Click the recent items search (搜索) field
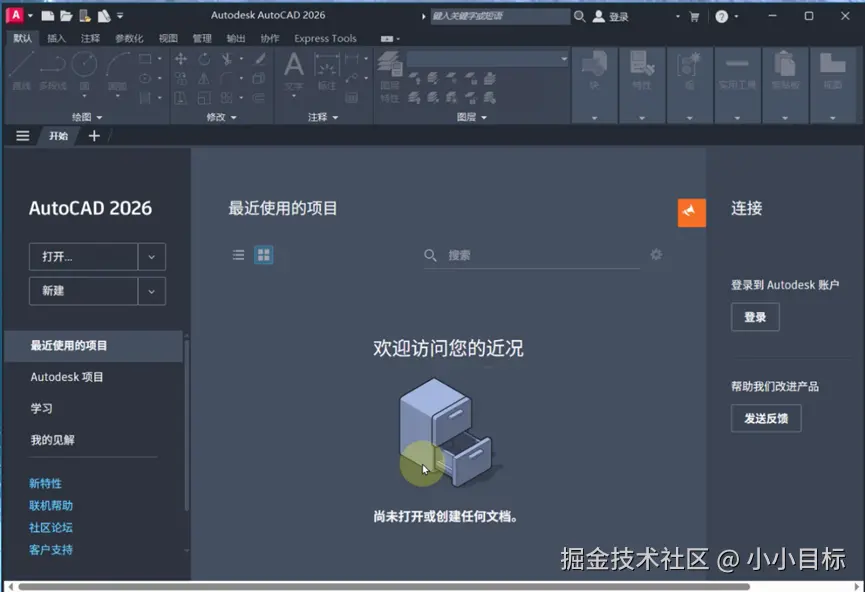This screenshot has height=592, width=865. click(x=532, y=255)
